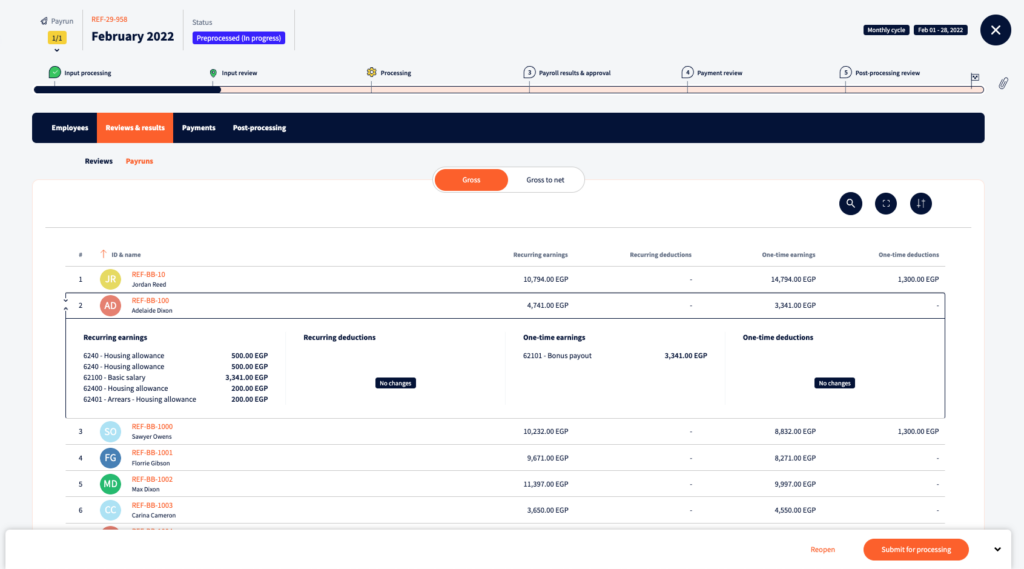Click the fullscreen expand icon

coord(885,204)
